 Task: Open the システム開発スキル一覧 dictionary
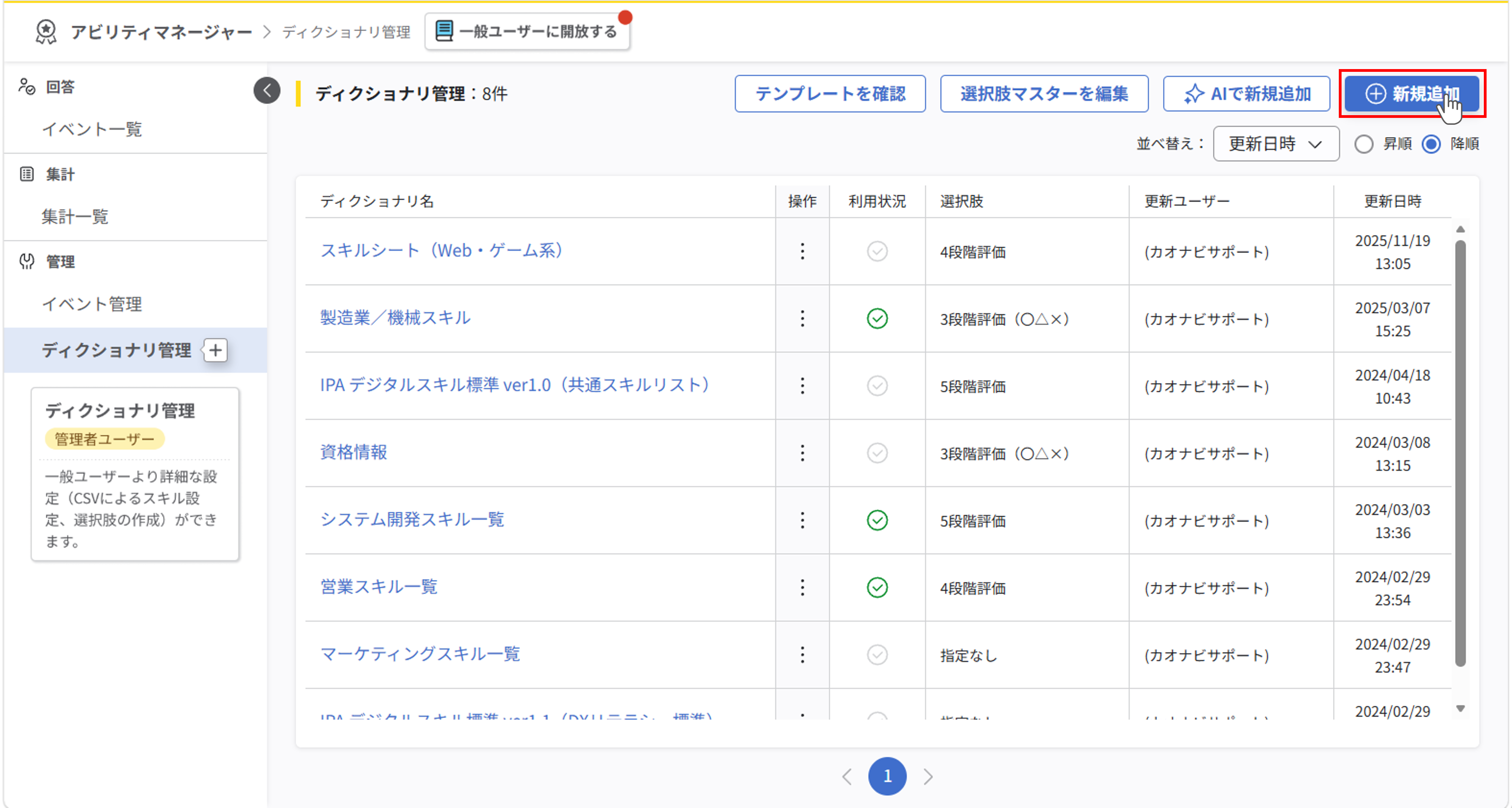[x=412, y=520]
